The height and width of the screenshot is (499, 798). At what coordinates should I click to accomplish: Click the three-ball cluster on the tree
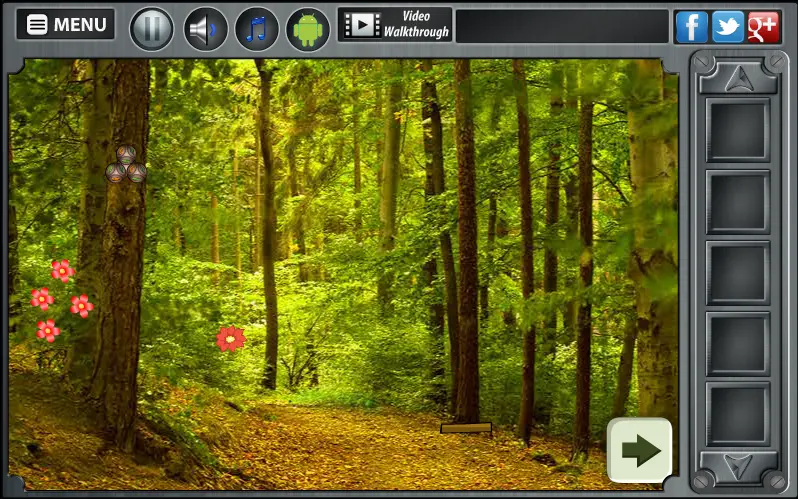tap(126, 164)
